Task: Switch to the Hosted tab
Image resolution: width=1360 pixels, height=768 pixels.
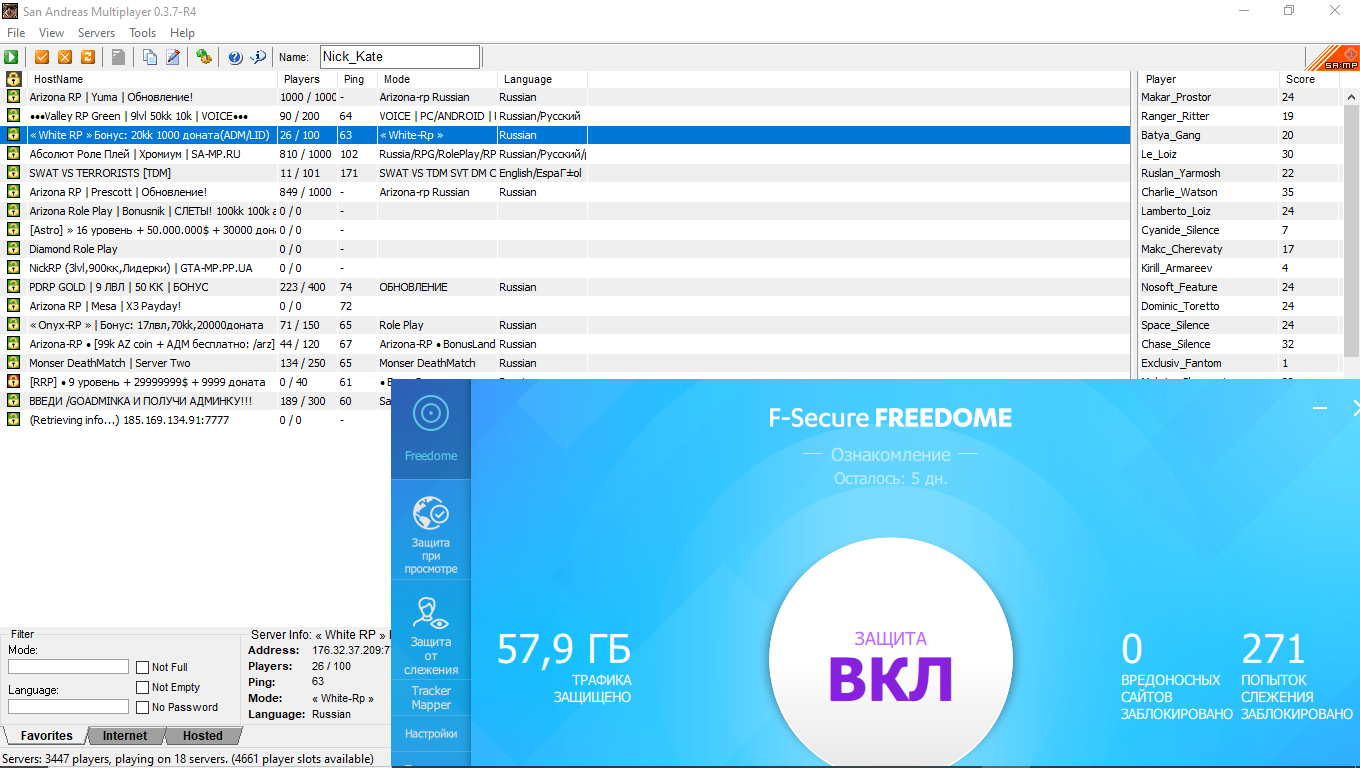Action: (203, 736)
